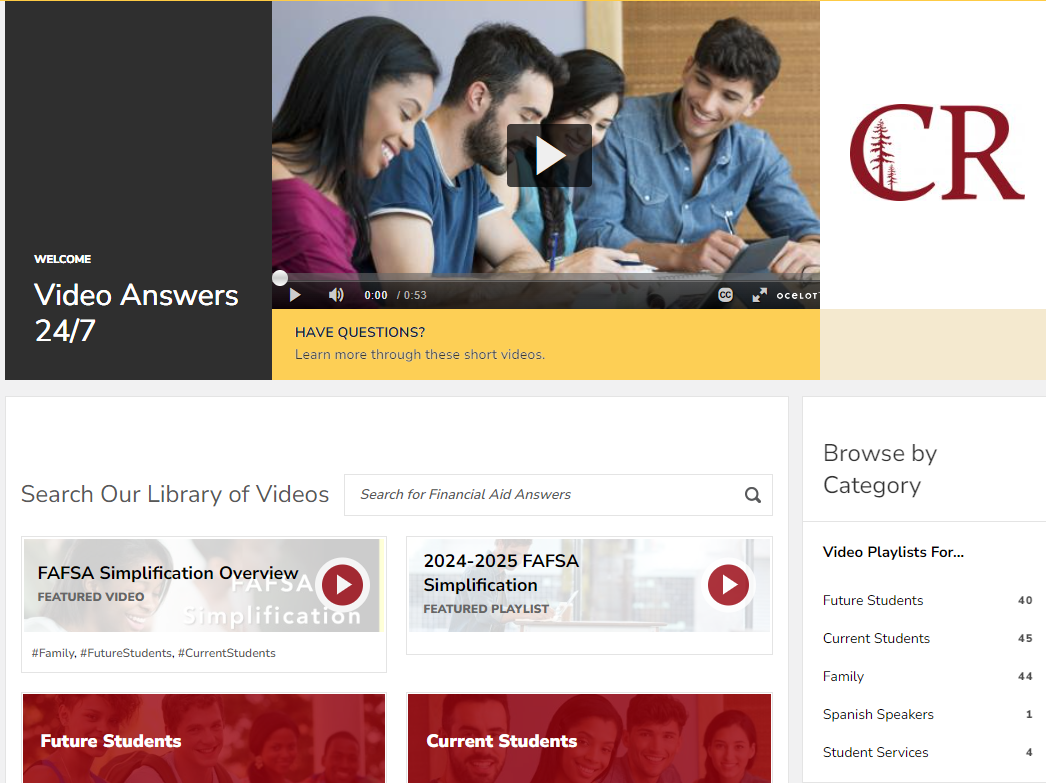Open Current Students playlist category
The height and width of the screenshot is (783, 1046).
(876, 638)
